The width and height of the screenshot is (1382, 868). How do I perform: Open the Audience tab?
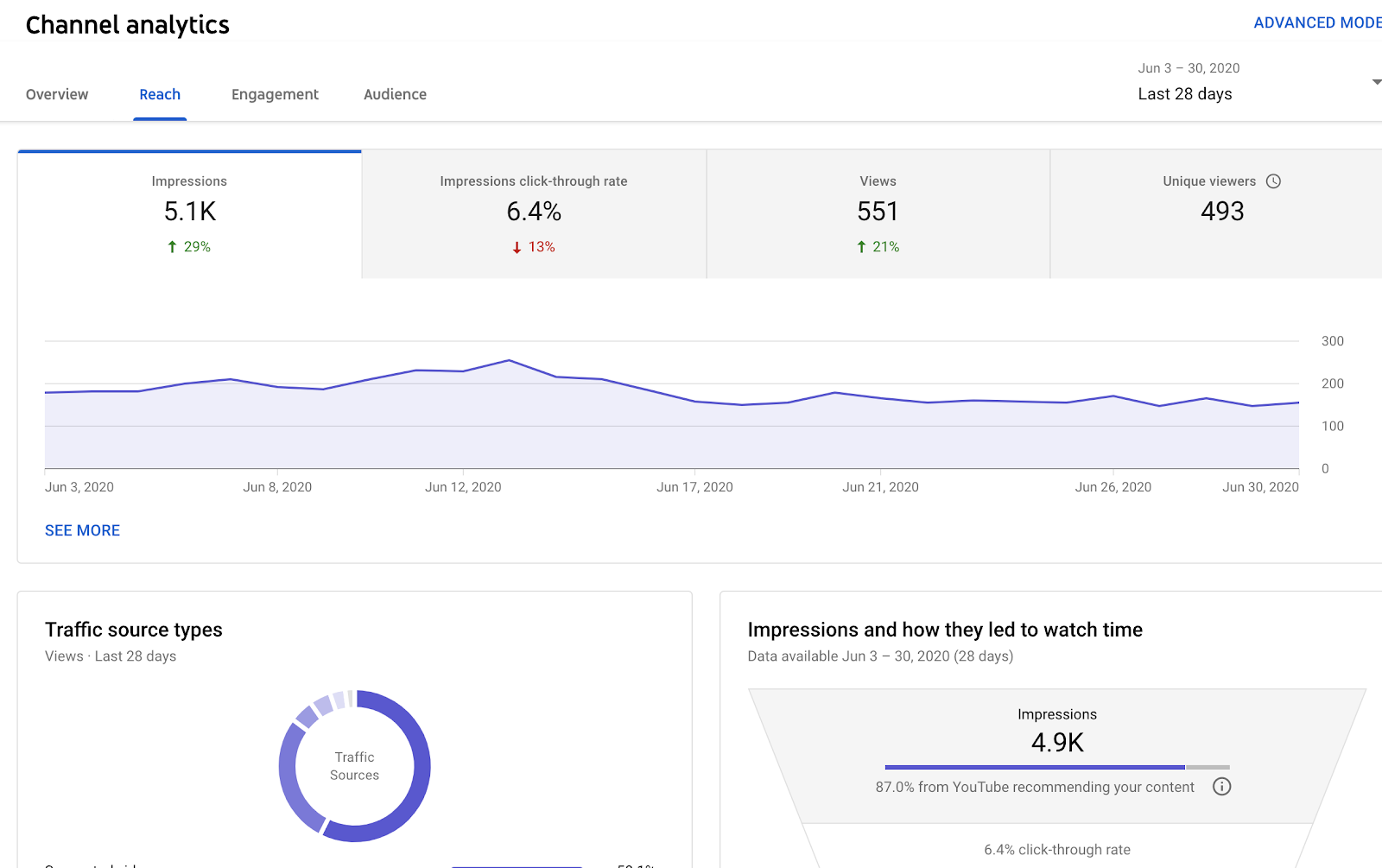[395, 94]
